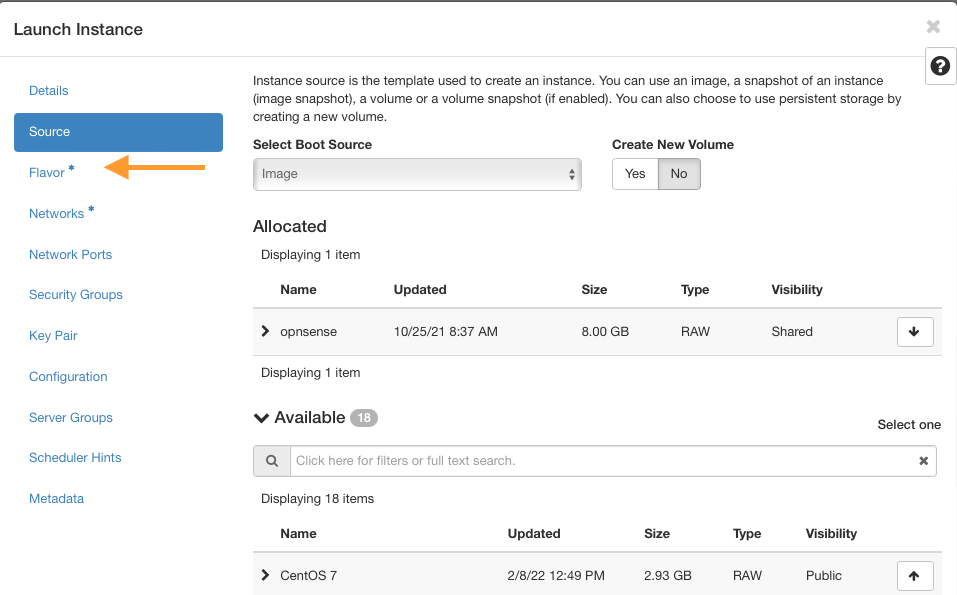Viewport: 957px width, 595px height.
Task: Switch to the Details step
Action: [49, 91]
